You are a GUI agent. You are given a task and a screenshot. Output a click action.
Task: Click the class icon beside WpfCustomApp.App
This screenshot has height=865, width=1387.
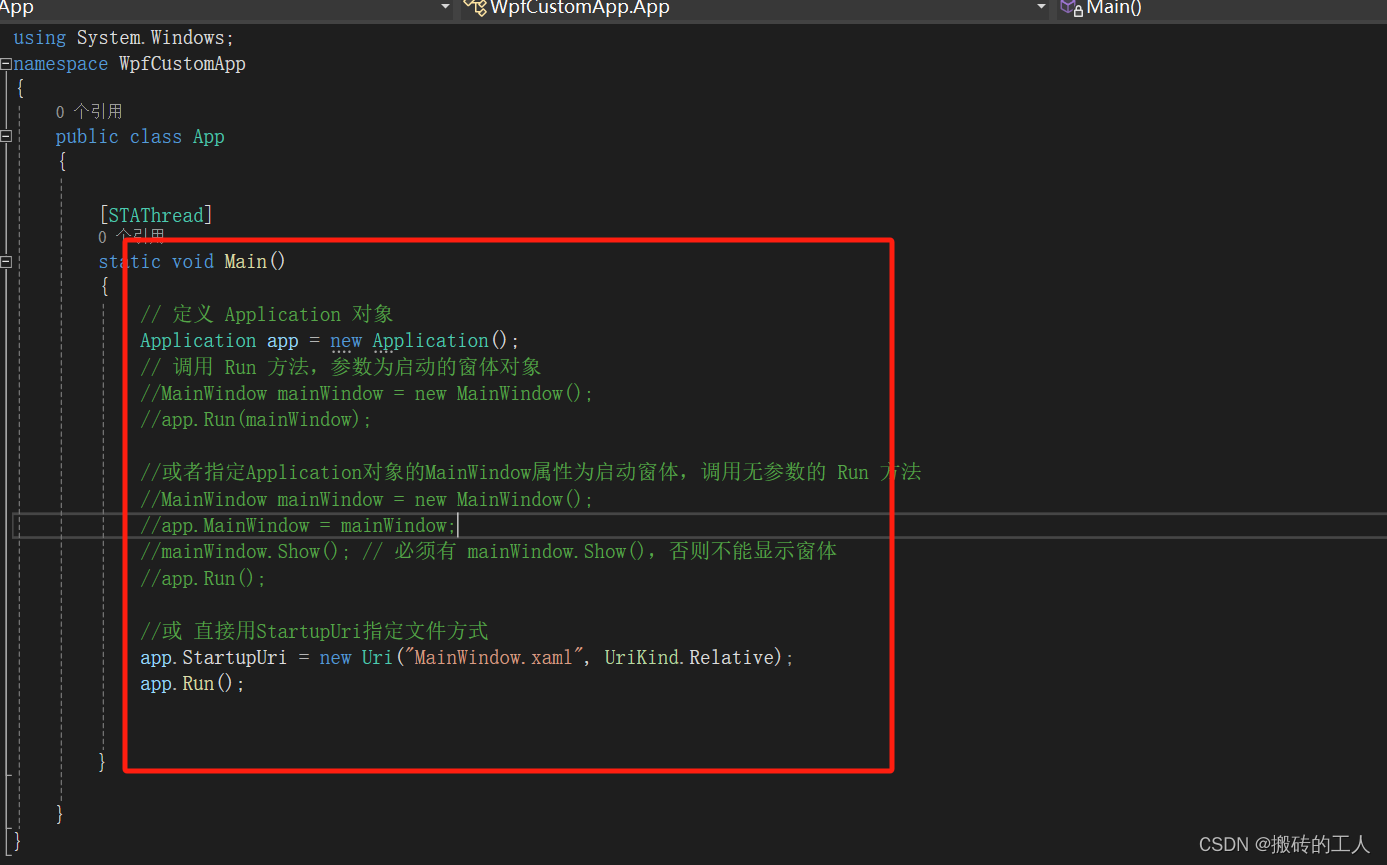click(475, 8)
